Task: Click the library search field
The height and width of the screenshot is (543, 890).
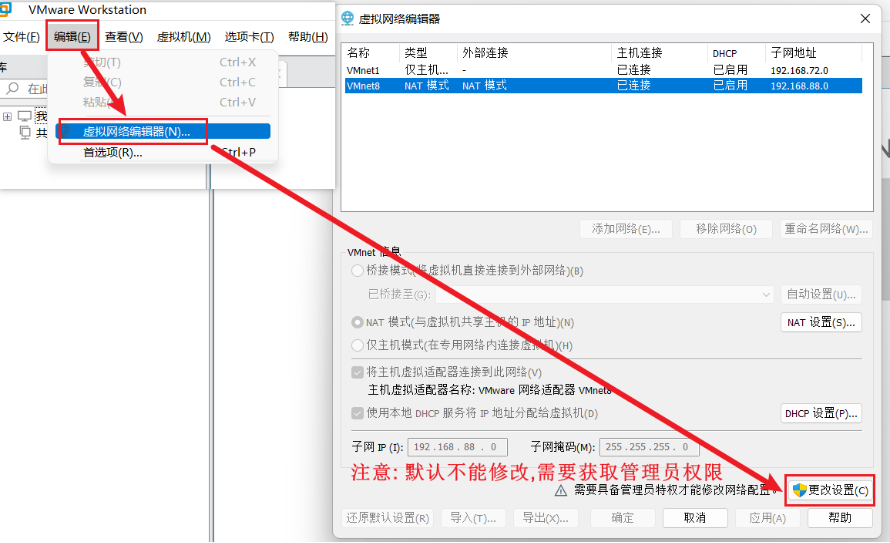Action: click(x=26, y=89)
